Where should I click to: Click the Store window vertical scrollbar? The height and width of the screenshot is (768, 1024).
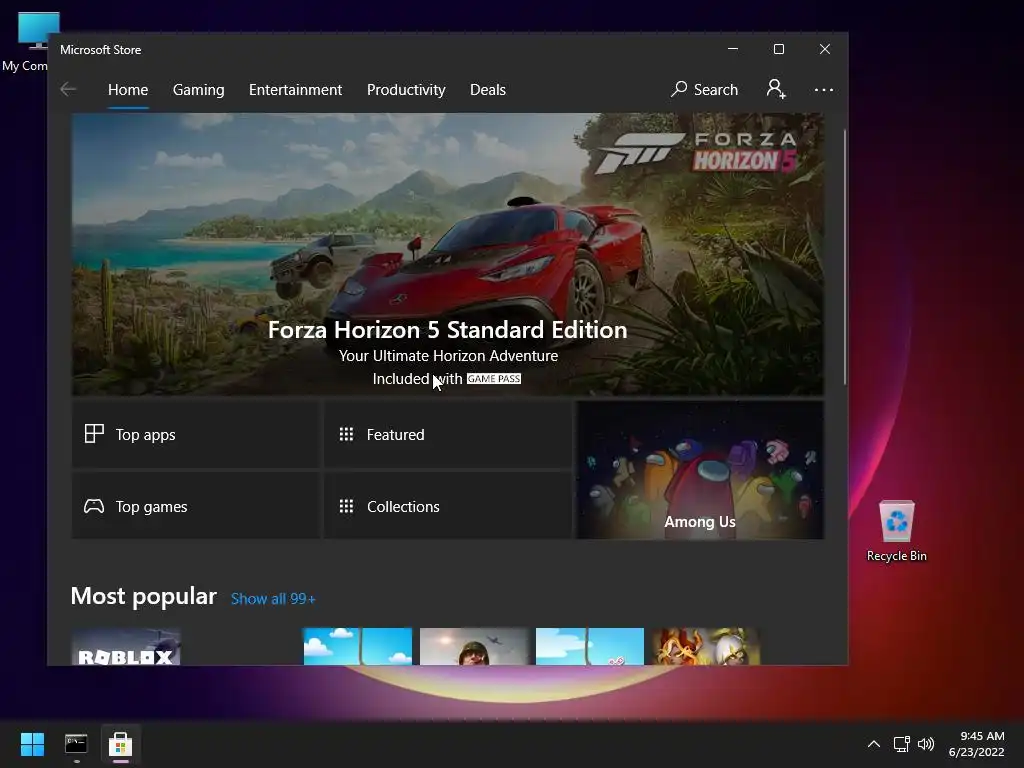click(844, 257)
